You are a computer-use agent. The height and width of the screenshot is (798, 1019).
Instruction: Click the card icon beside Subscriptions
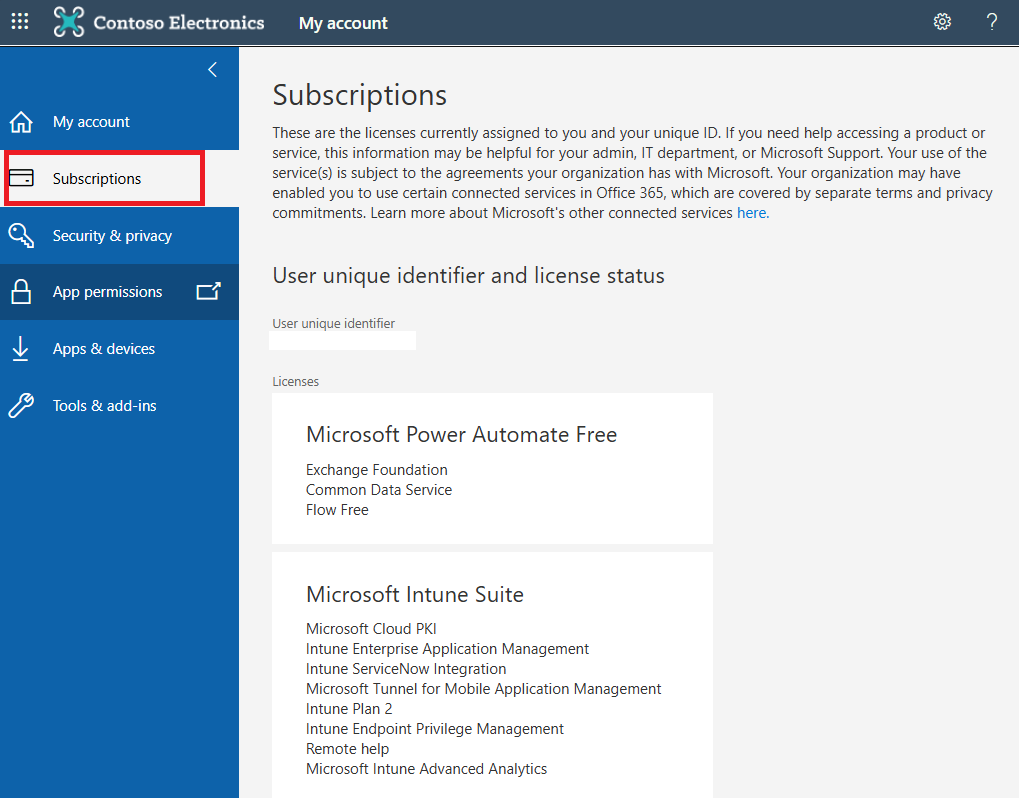[x=21, y=178]
